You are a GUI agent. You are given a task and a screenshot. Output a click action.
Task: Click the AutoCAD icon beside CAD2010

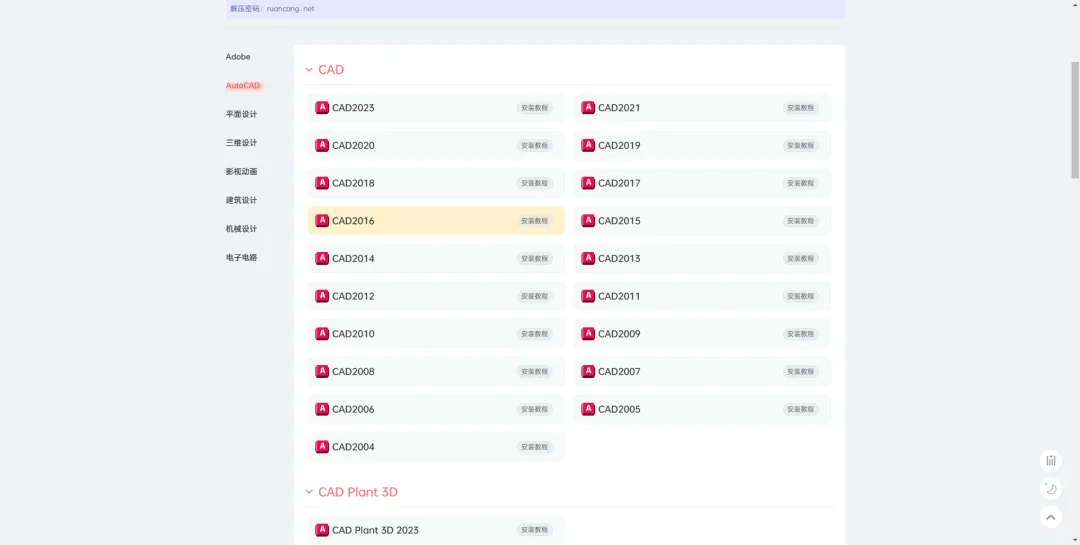pos(322,333)
